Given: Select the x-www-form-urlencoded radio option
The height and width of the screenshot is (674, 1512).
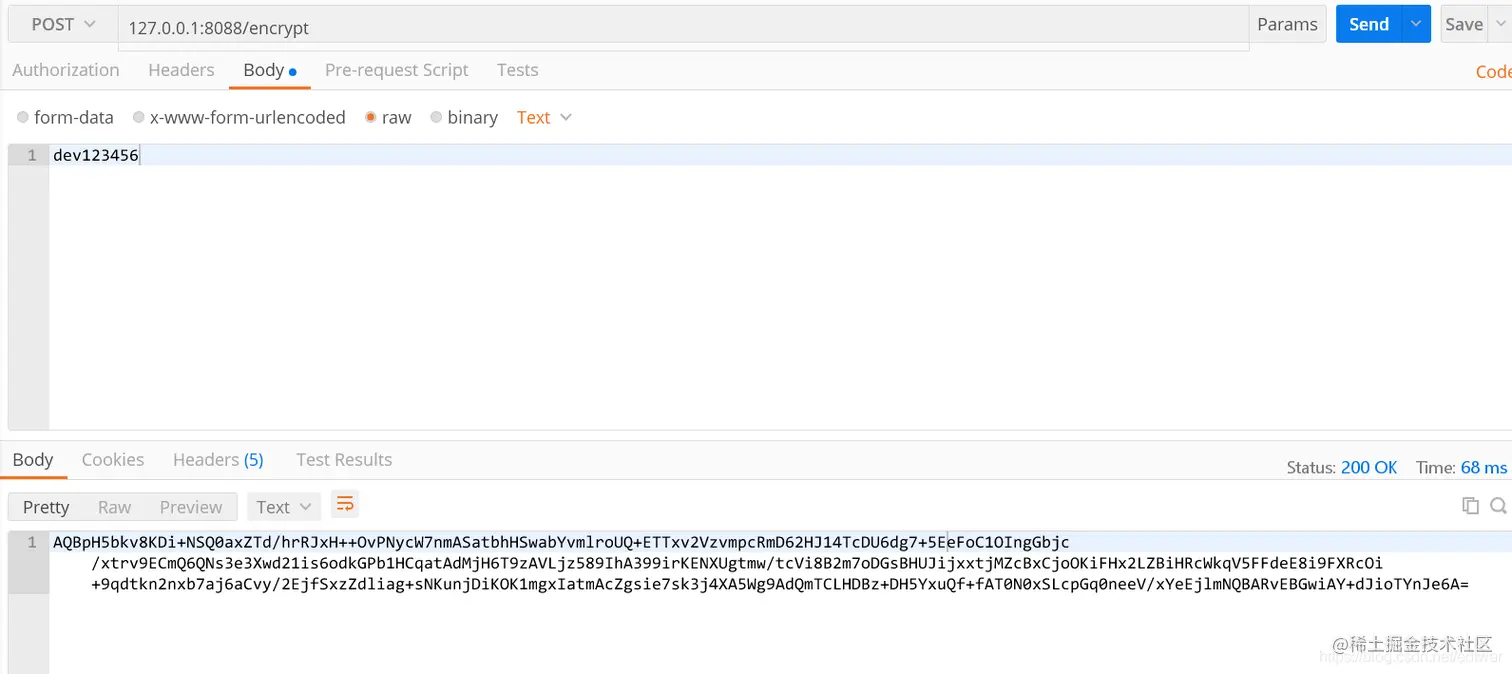Looking at the screenshot, I should coord(239,117).
